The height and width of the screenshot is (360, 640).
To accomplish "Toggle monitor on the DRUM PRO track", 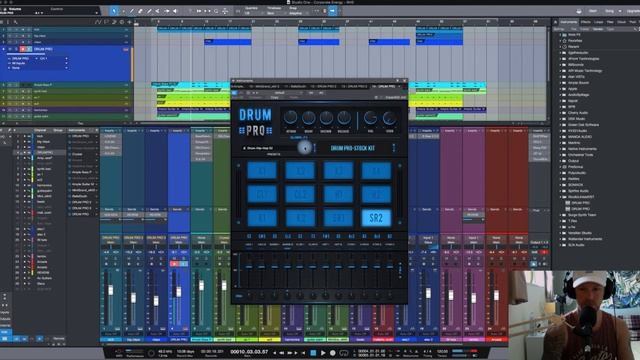I will tap(29, 49).
